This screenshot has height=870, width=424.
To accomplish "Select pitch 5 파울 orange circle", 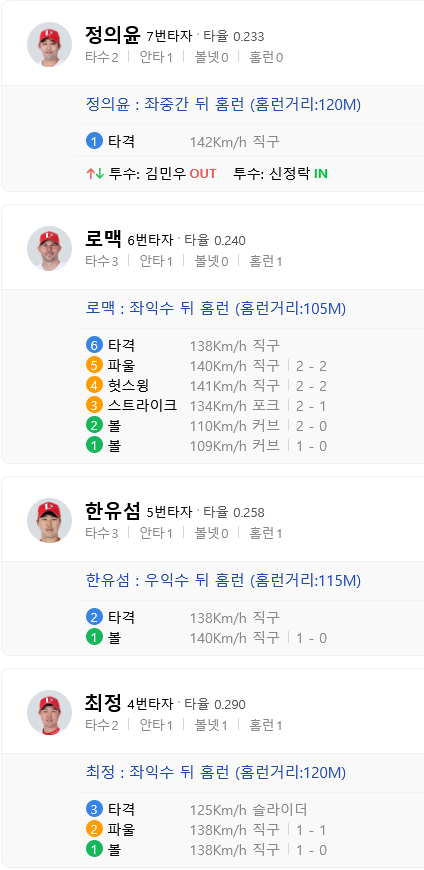I will 94,366.
